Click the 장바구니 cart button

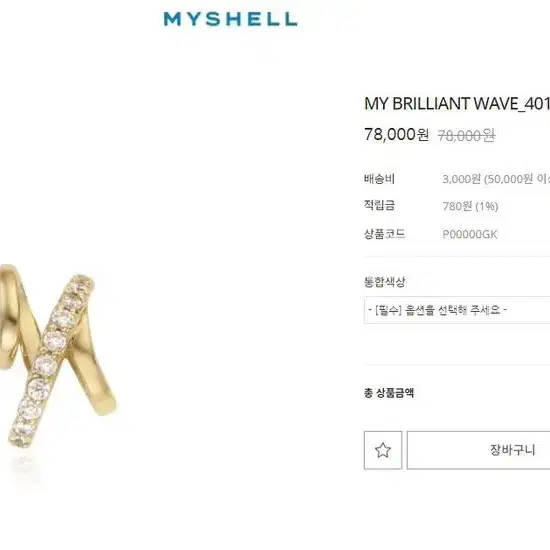(478, 450)
